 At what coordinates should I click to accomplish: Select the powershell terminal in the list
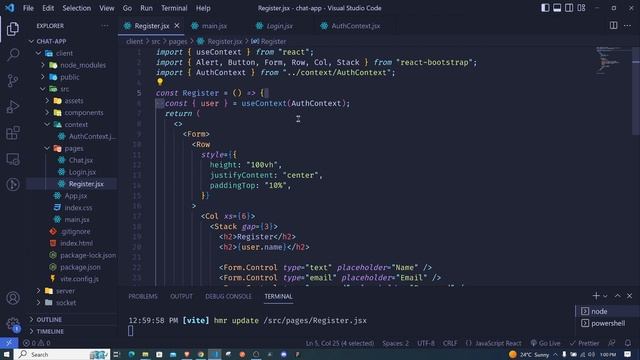point(607,323)
